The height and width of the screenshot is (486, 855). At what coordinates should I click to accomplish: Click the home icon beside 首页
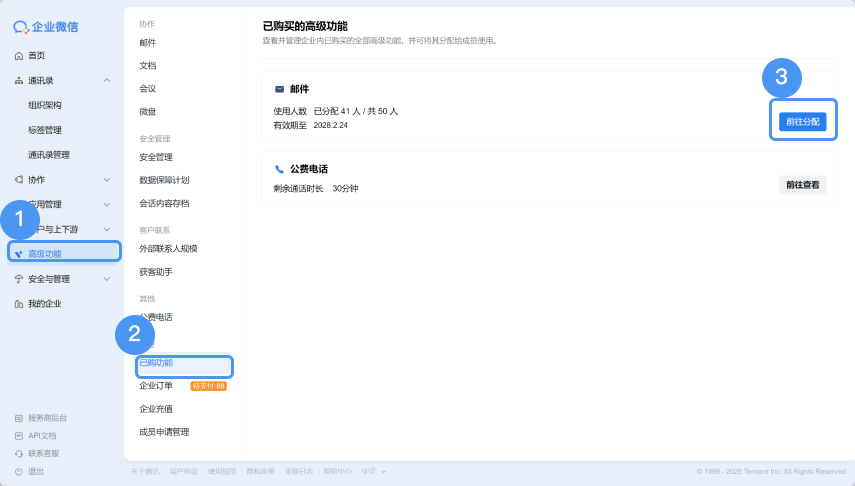[19, 56]
